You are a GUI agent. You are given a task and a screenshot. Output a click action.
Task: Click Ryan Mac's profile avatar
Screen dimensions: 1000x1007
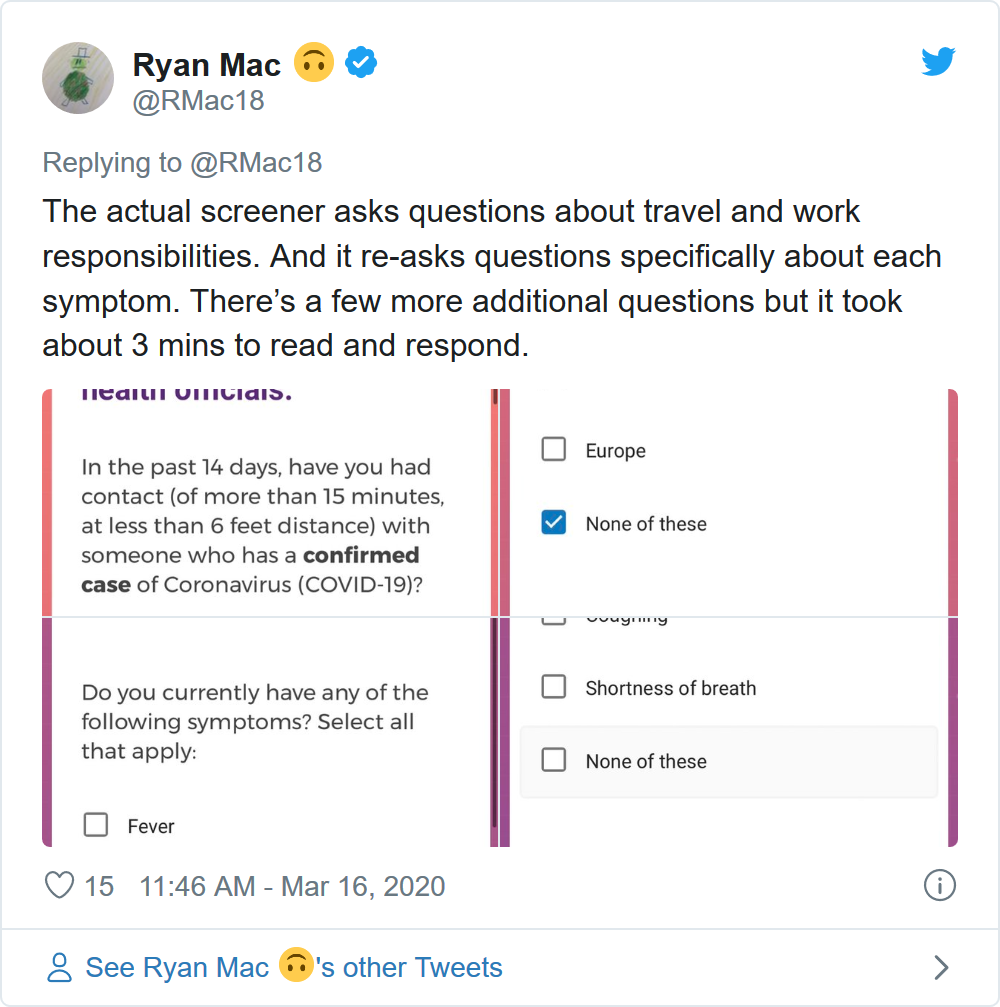coord(77,78)
